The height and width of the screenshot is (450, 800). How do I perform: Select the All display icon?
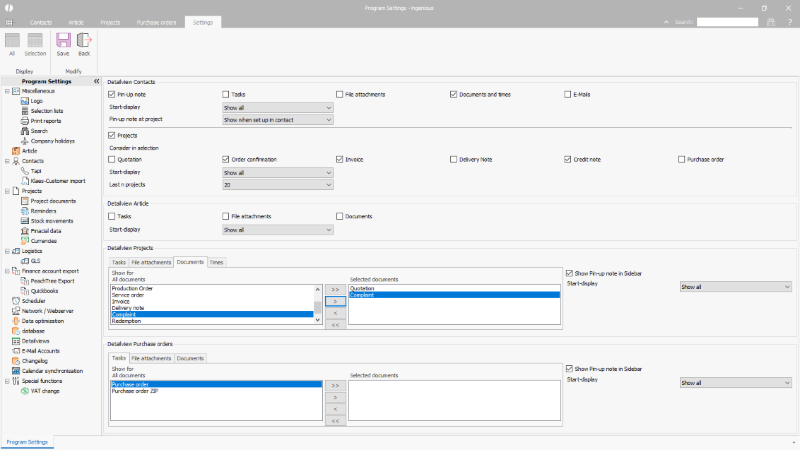pyautogui.click(x=12, y=44)
